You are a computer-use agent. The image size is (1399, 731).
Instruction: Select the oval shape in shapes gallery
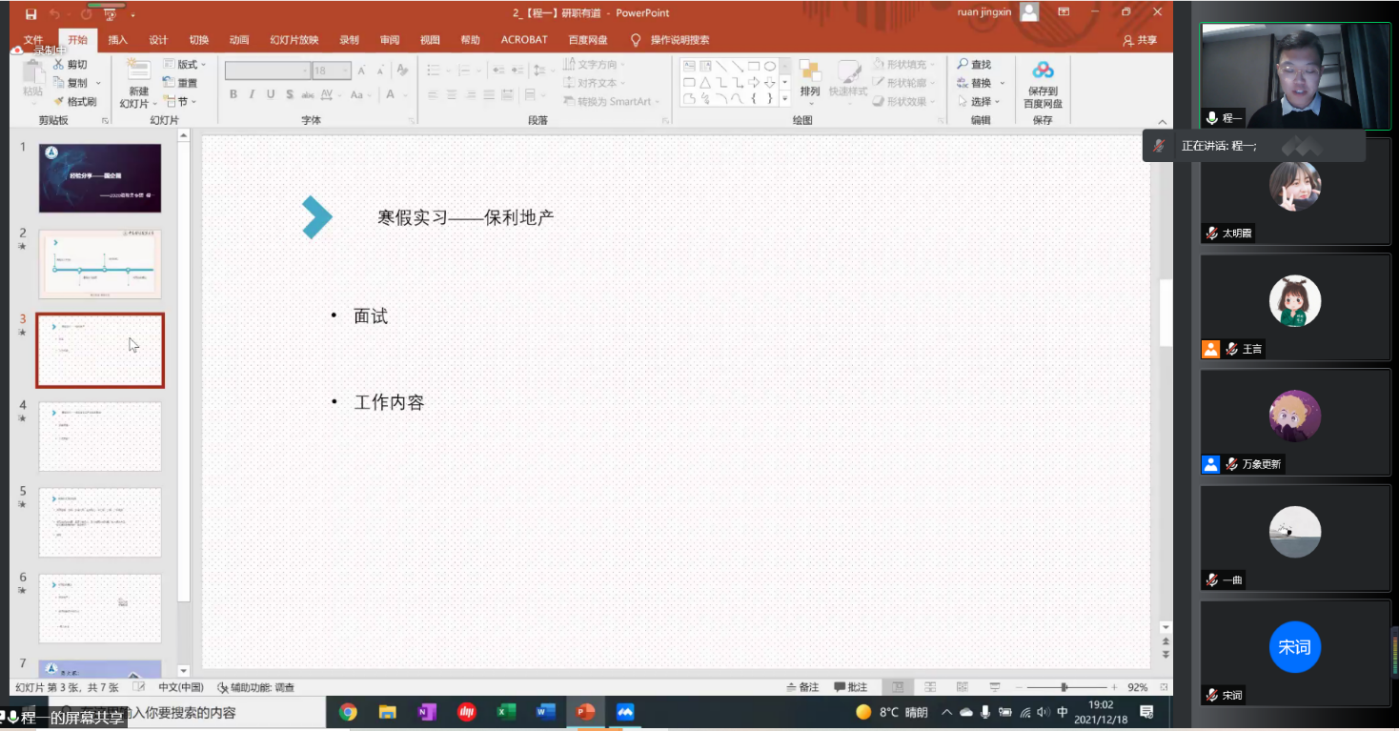click(770, 66)
